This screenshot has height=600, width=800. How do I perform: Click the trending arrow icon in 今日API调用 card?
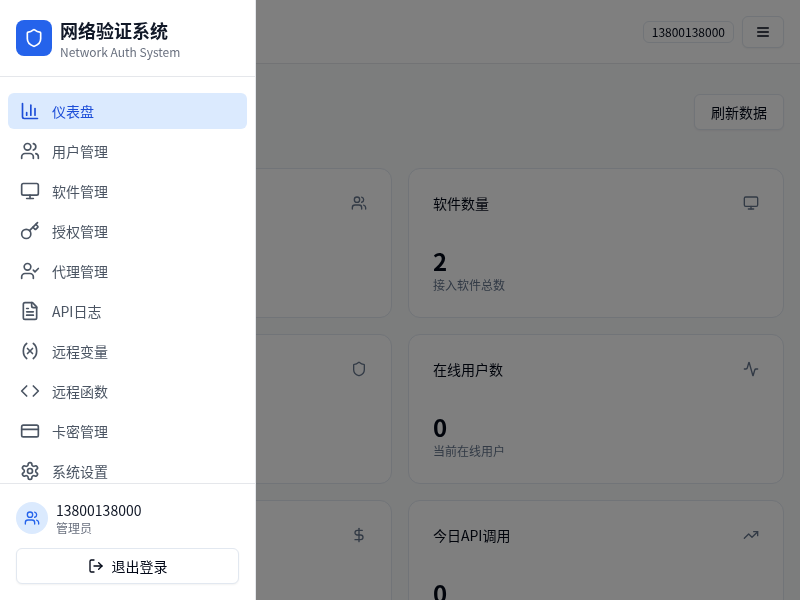[x=751, y=535]
